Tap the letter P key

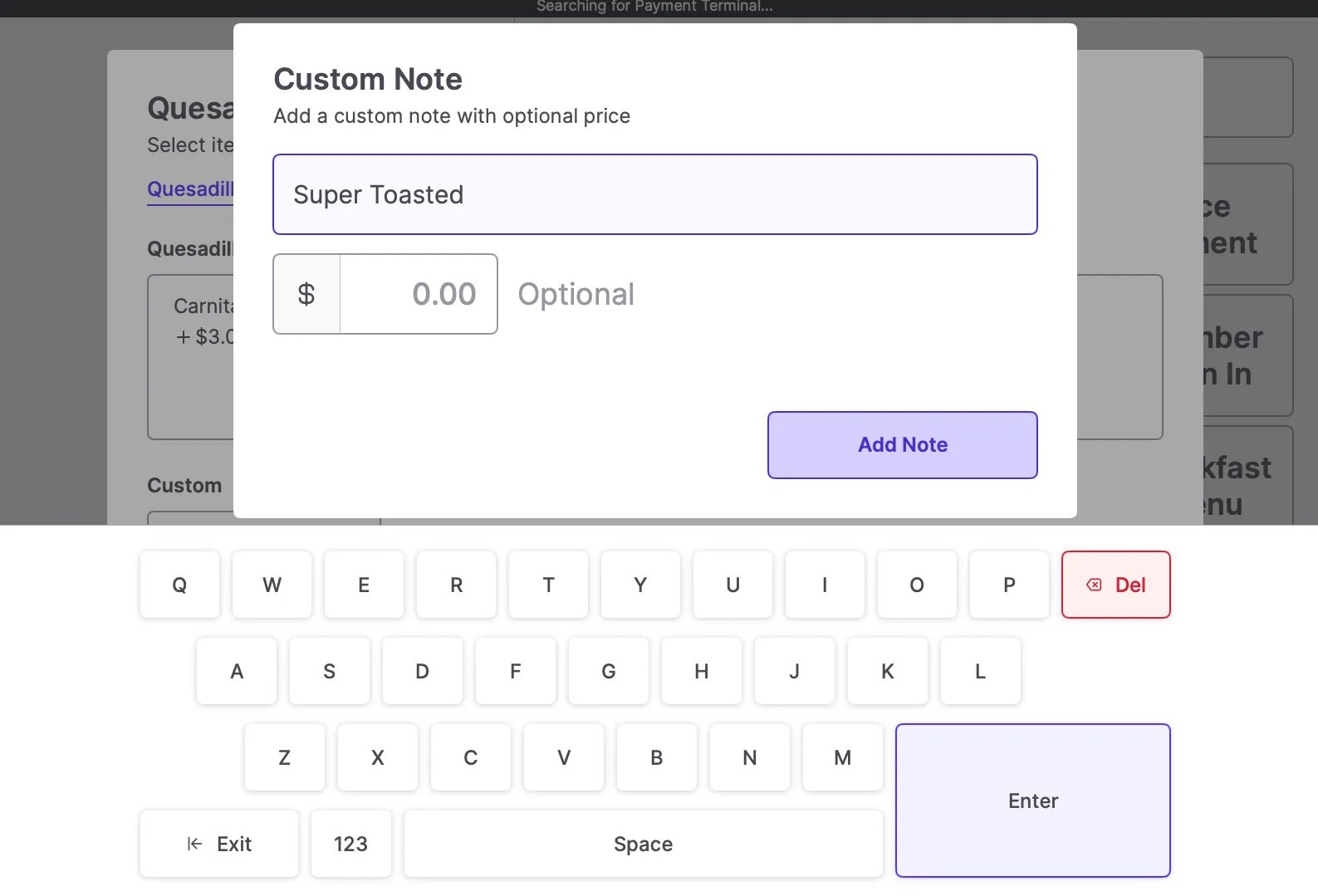click(x=1009, y=585)
